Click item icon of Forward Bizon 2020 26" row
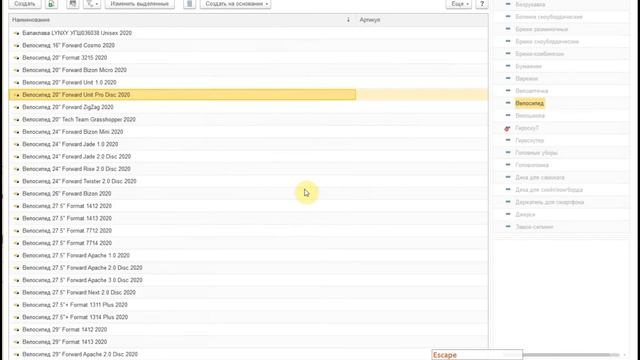640x360 pixels. coord(16,194)
